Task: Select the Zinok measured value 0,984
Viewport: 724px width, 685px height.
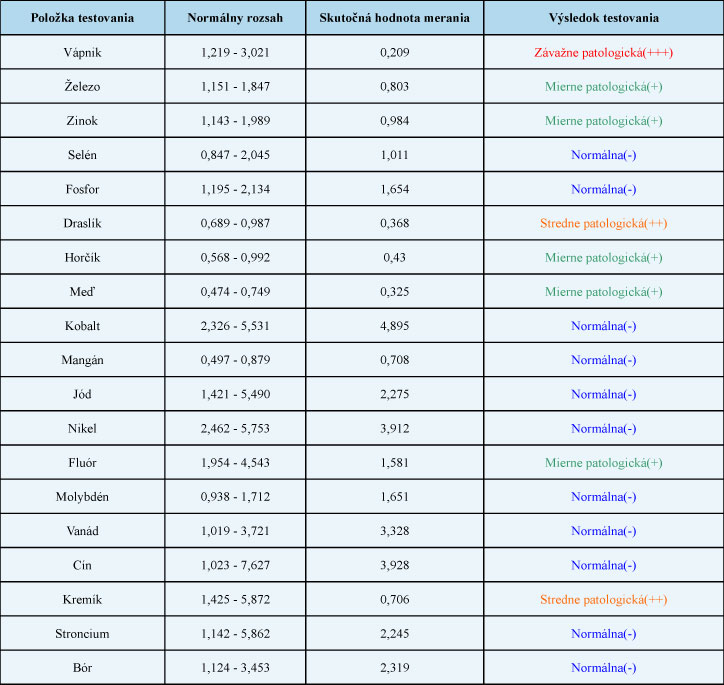Action: tap(394, 121)
